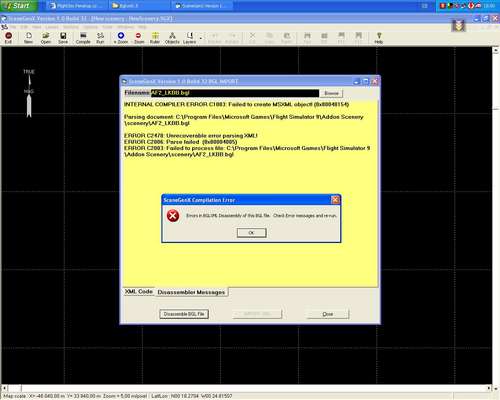
Task: Click the Map scale status bar text
Action: 75,396
